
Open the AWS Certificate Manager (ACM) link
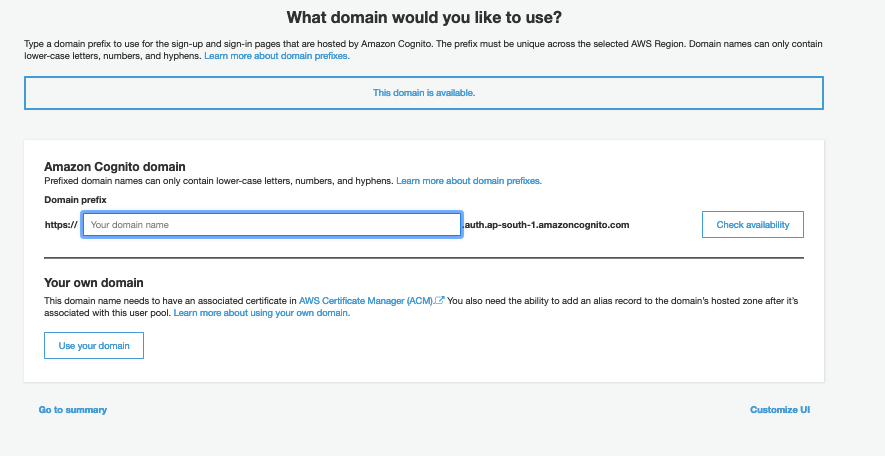pyautogui.click(x=366, y=300)
